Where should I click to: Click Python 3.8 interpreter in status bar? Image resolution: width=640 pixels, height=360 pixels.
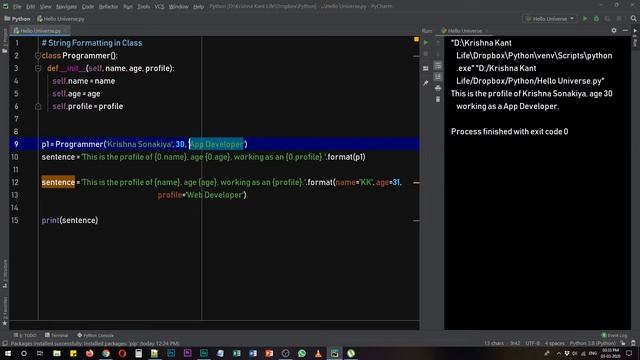click(x=592, y=343)
